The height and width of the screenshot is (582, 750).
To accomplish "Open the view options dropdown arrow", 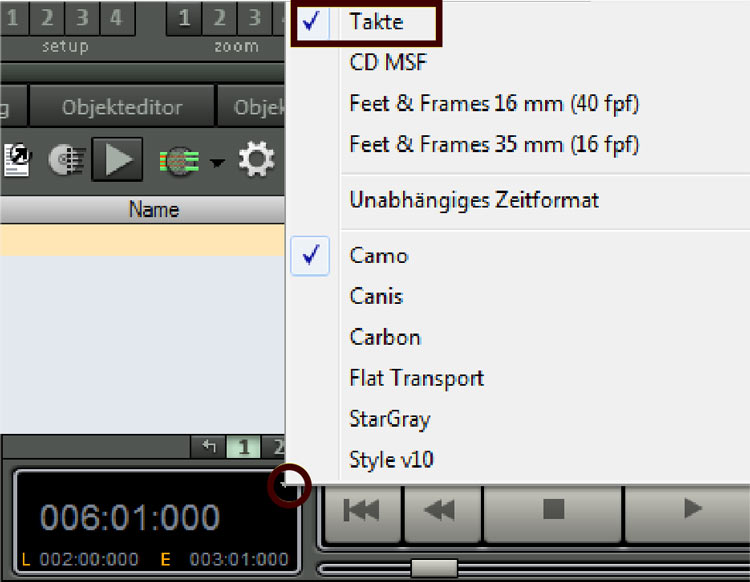I will pyautogui.click(x=217, y=163).
